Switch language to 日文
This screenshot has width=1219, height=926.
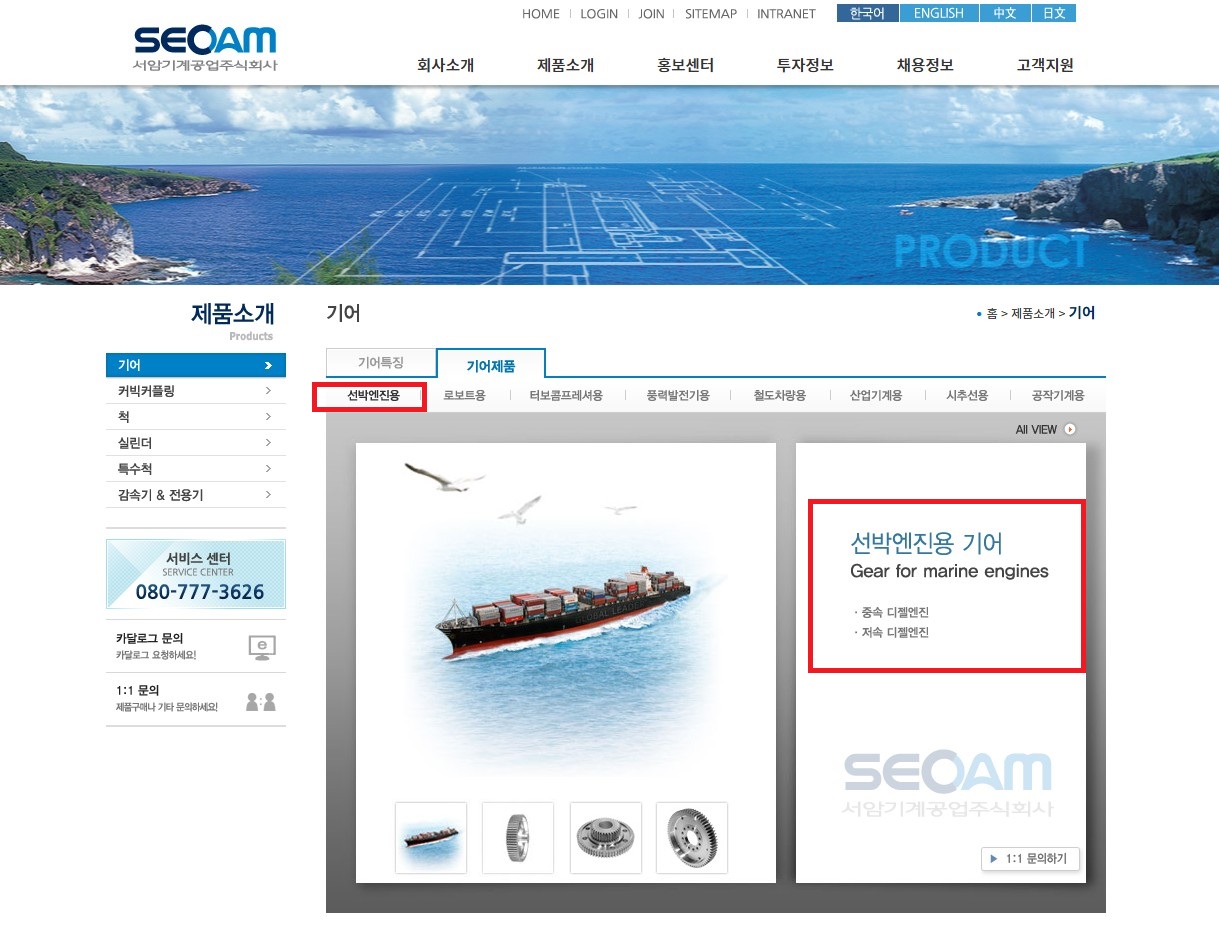pos(1053,13)
